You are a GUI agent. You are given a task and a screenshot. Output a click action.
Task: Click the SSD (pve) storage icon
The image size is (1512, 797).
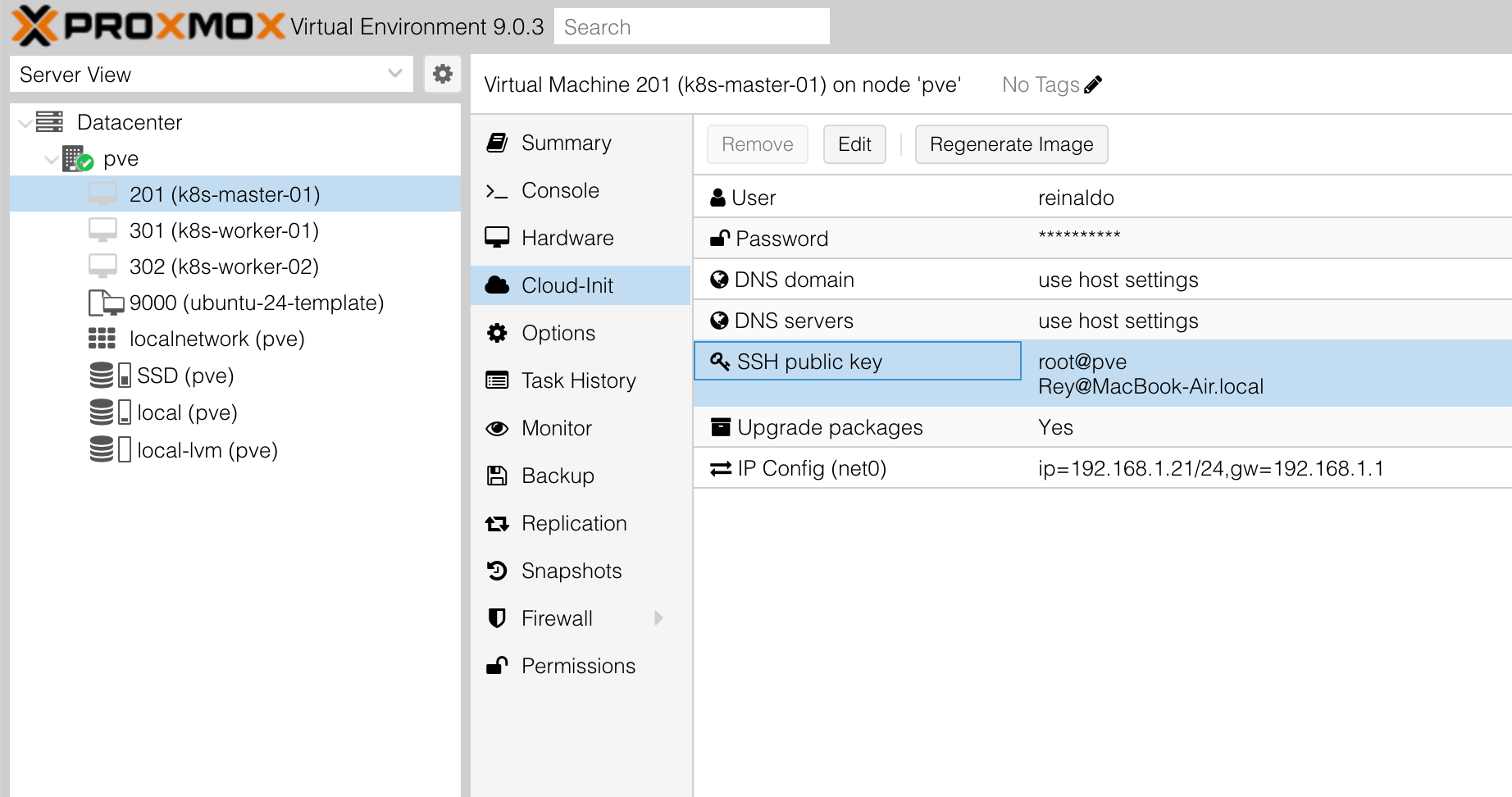tap(109, 376)
